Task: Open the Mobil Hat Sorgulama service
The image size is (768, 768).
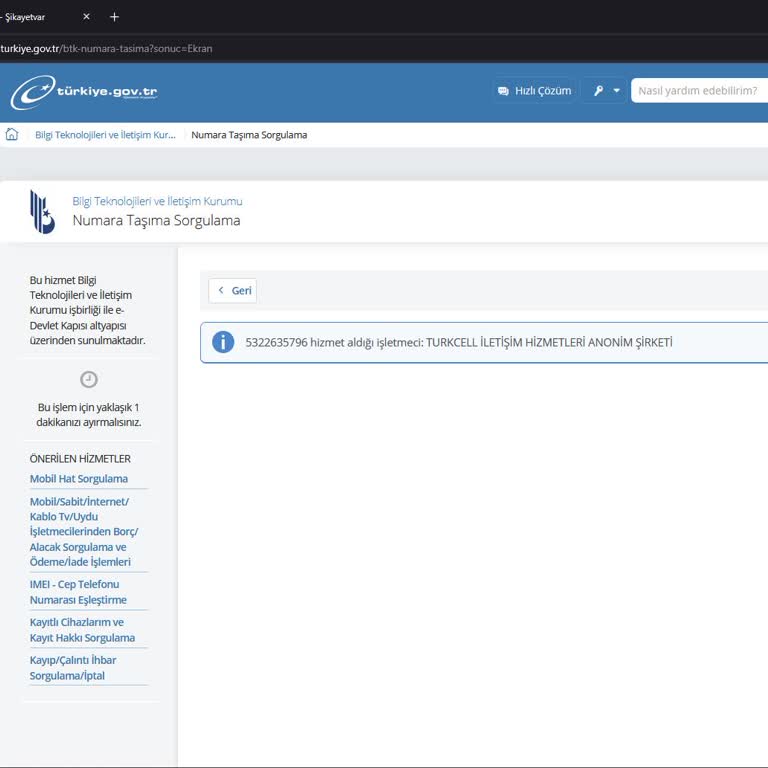Action: coord(79,479)
